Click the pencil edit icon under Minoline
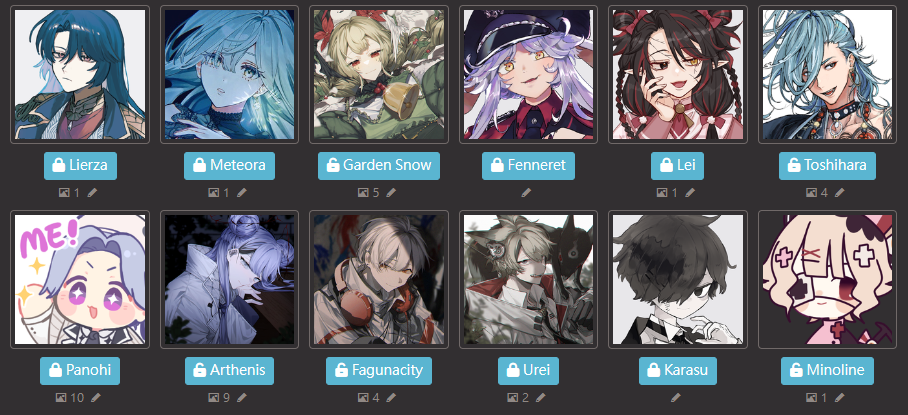Image resolution: width=908 pixels, height=415 pixels. [840, 397]
